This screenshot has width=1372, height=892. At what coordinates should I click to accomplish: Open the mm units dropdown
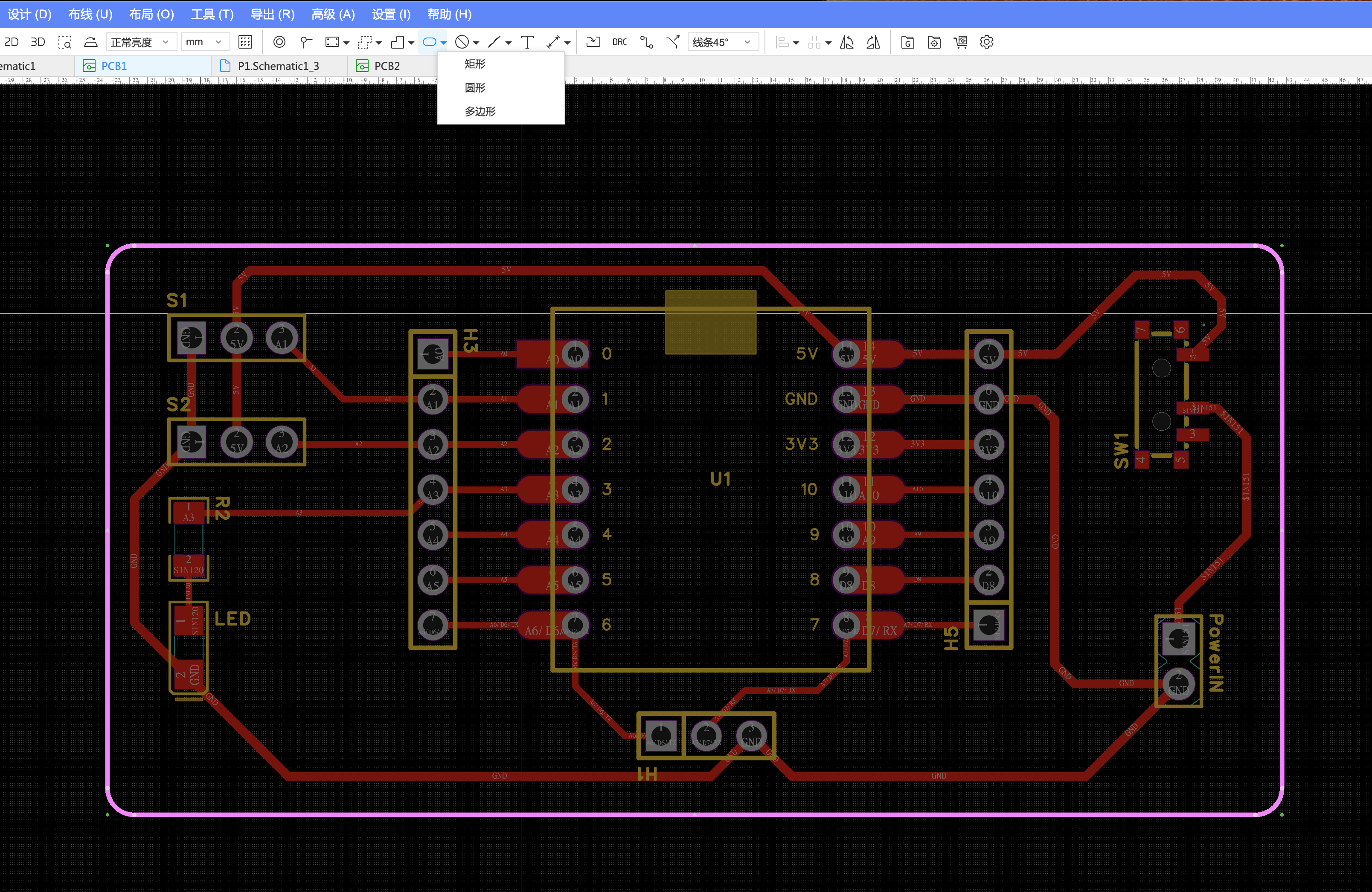click(205, 42)
